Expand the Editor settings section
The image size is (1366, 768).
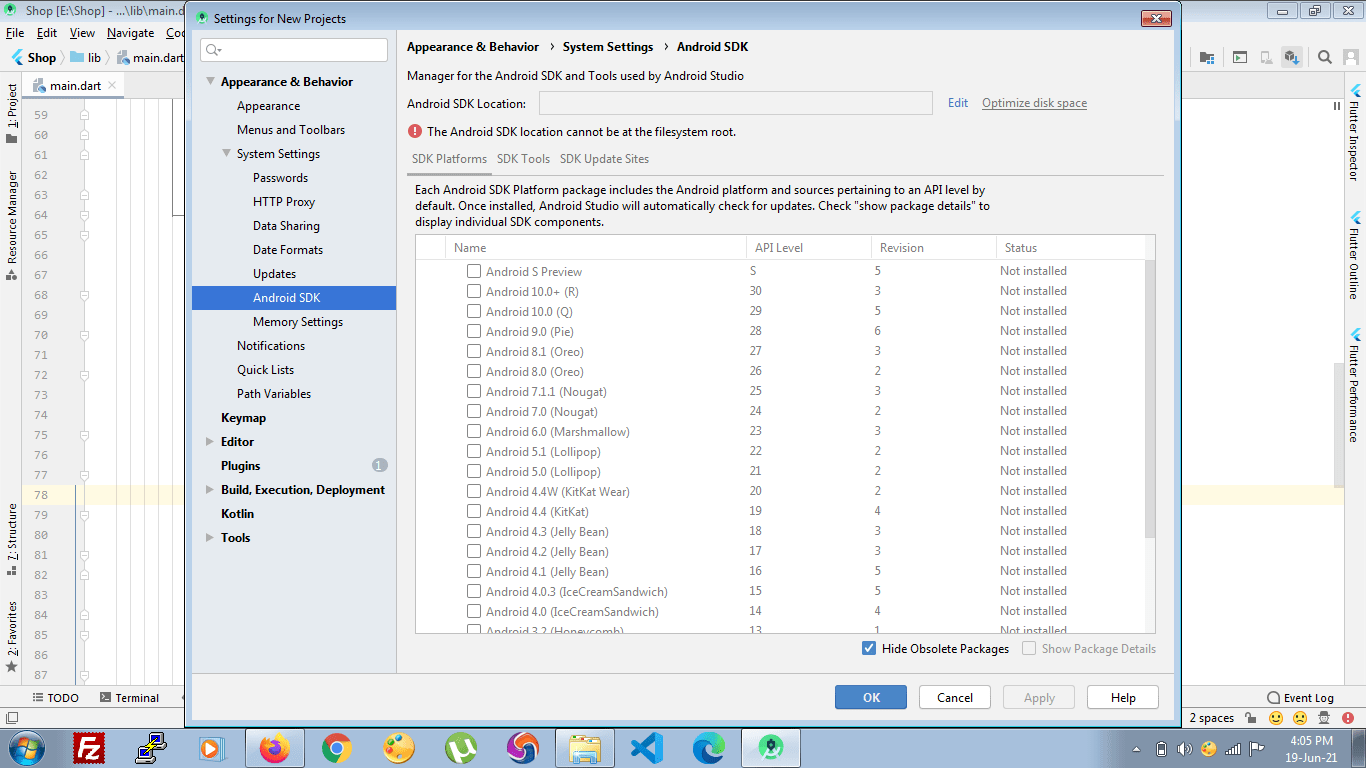pos(210,441)
